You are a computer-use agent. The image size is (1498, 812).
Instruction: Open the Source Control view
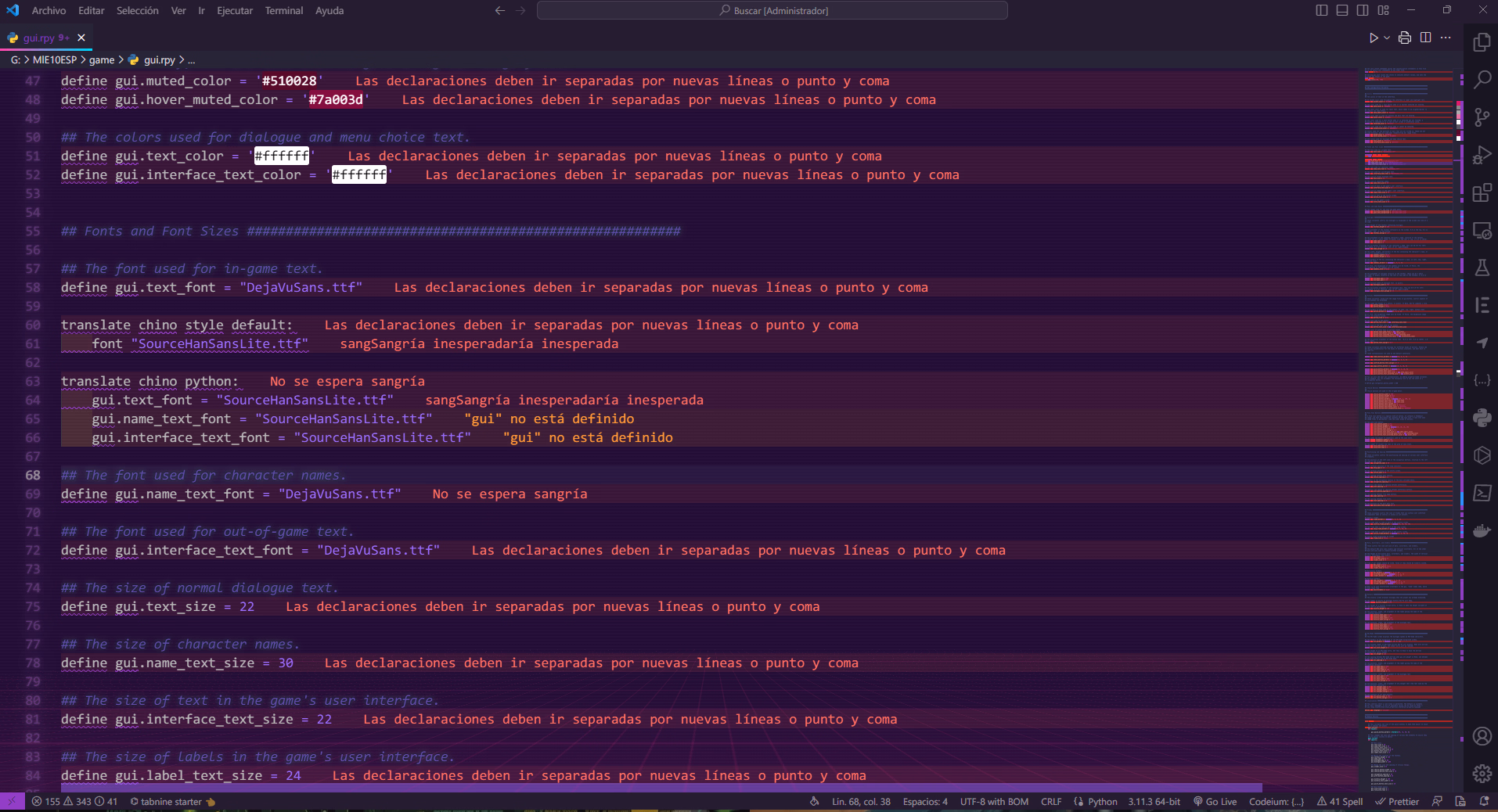(x=1482, y=117)
